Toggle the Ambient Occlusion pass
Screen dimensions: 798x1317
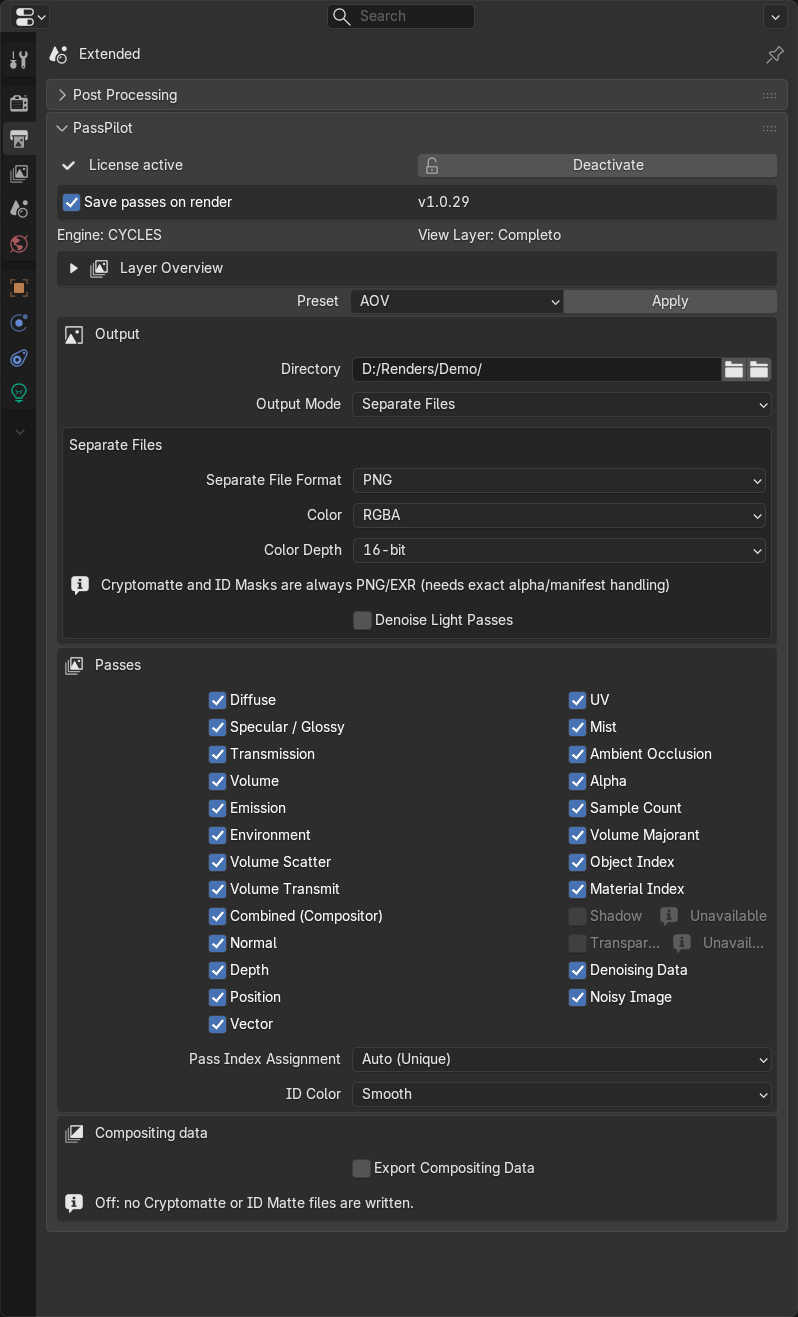(577, 754)
